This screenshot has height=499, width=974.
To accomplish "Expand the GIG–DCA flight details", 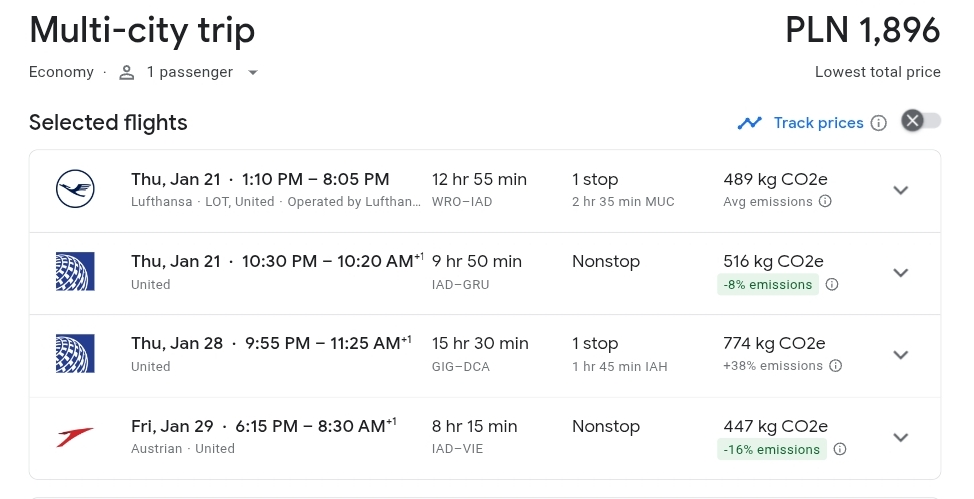I will [x=901, y=354].
